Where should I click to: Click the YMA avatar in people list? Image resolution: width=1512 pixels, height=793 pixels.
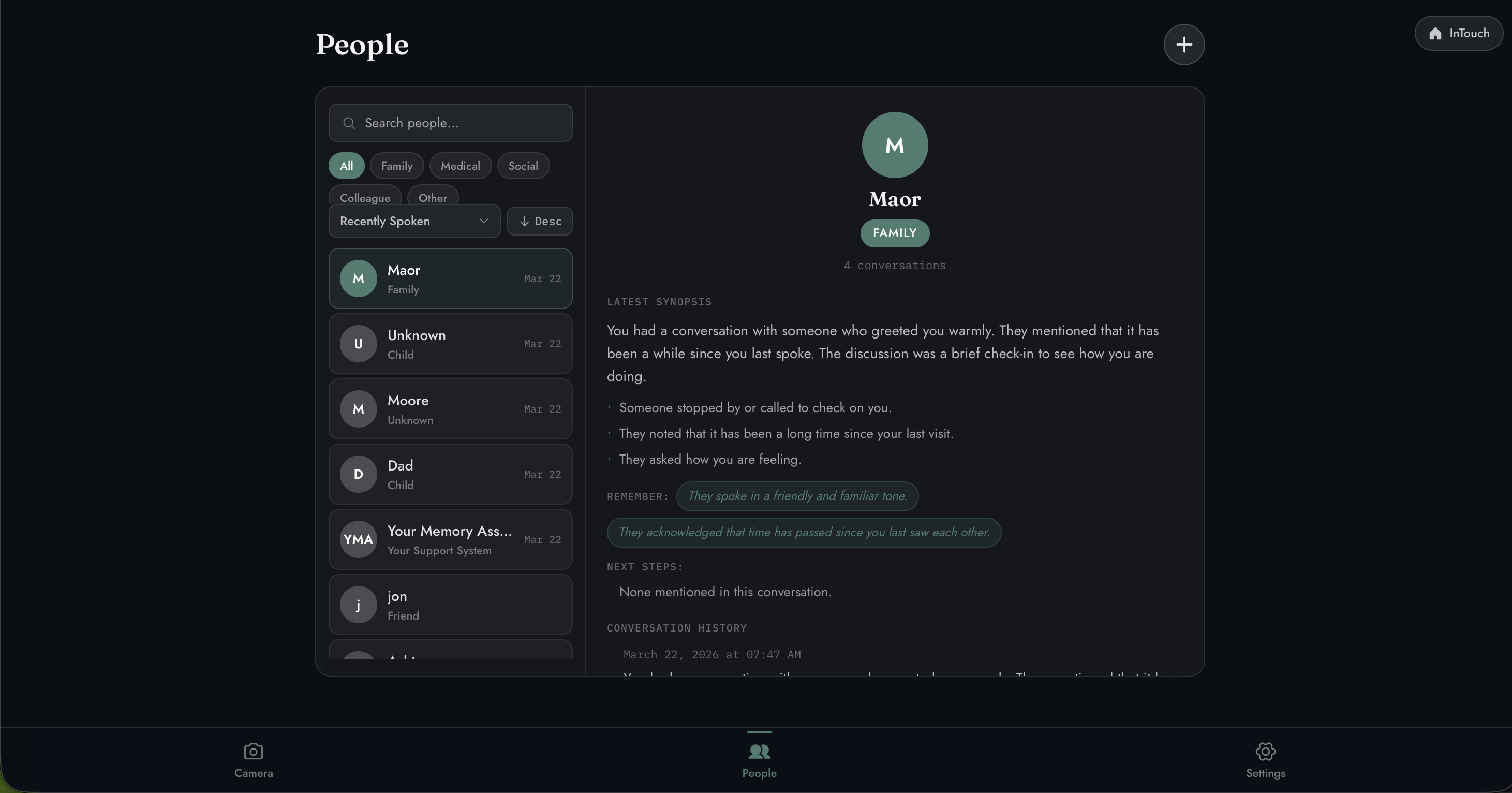[358, 539]
